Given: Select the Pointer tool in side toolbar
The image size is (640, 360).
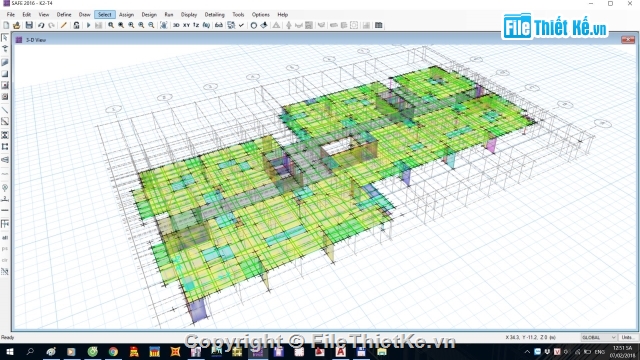Looking at the screenshot, I should [x=5, y=38].
